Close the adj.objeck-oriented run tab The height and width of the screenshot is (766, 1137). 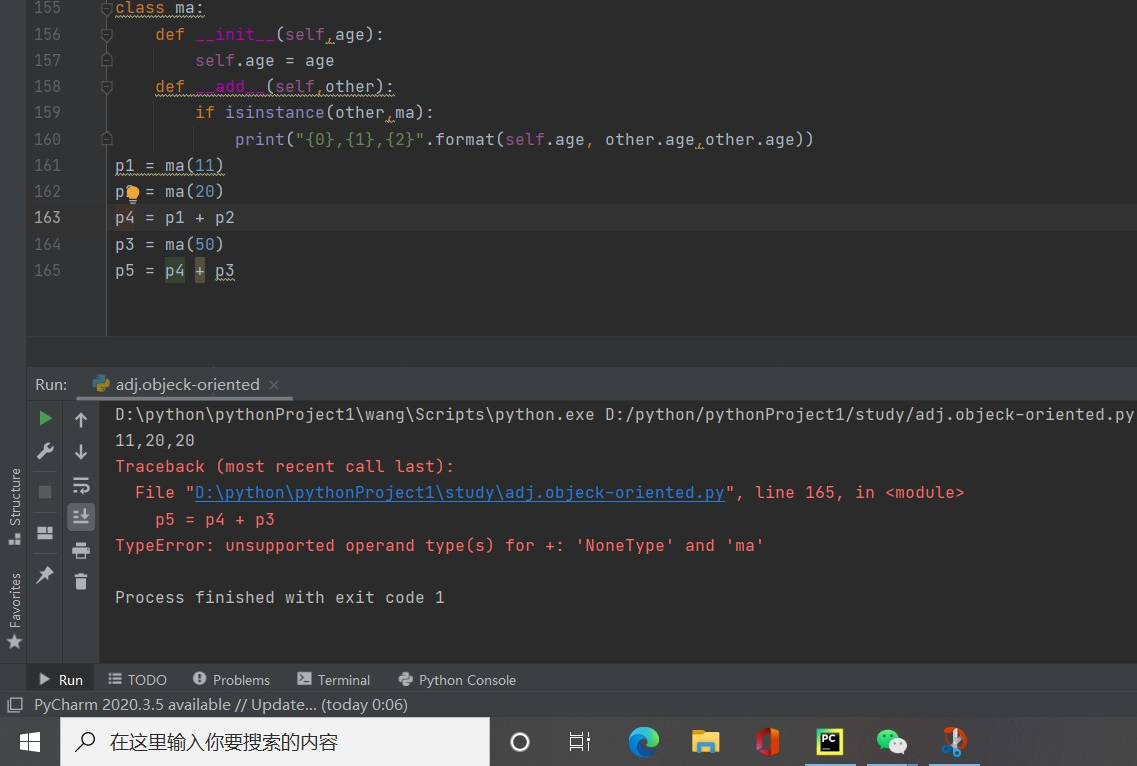coord(274,385)
